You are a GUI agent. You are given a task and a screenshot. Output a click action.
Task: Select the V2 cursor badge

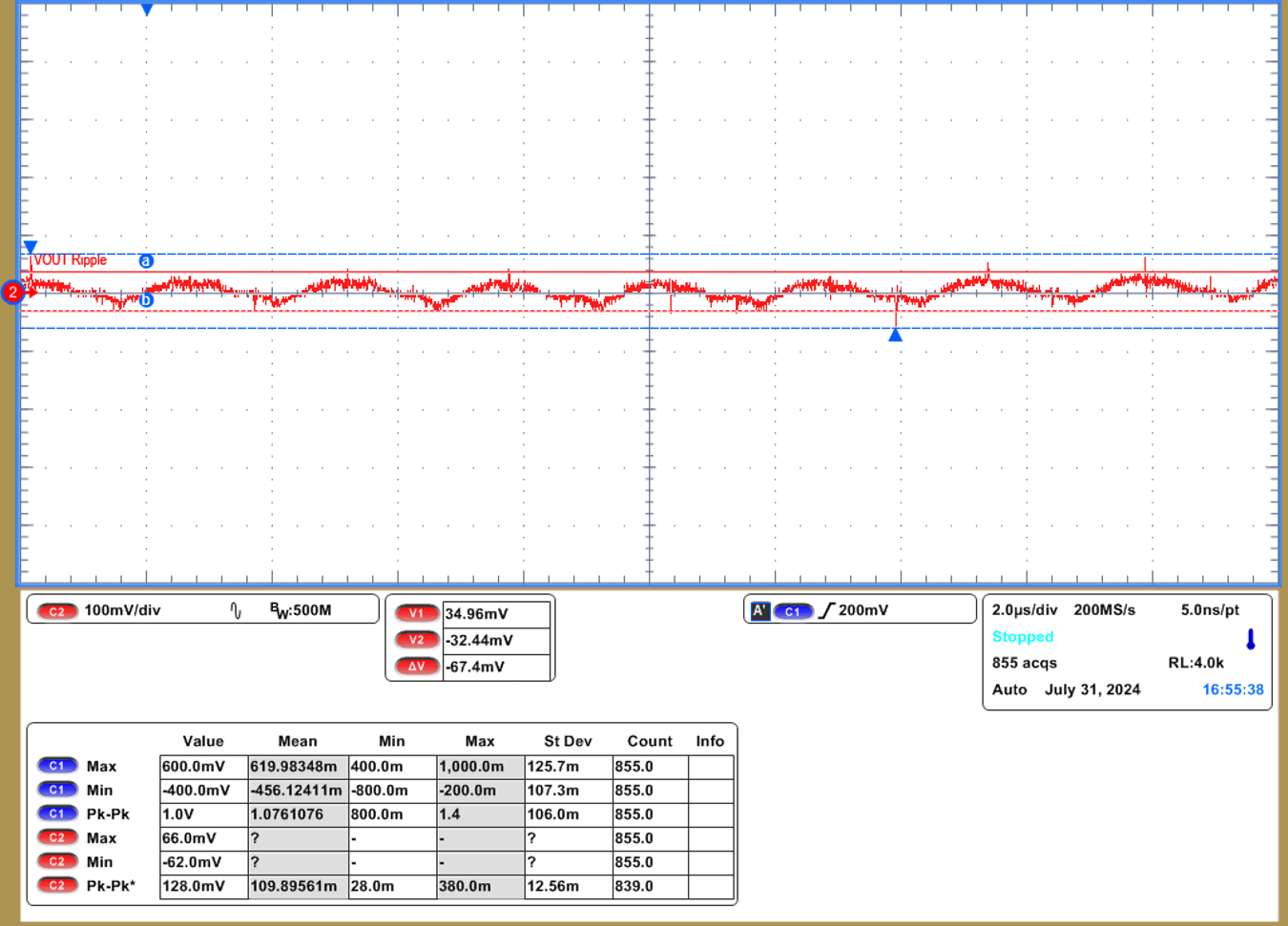pyautogui.click(x=416, y=640)
